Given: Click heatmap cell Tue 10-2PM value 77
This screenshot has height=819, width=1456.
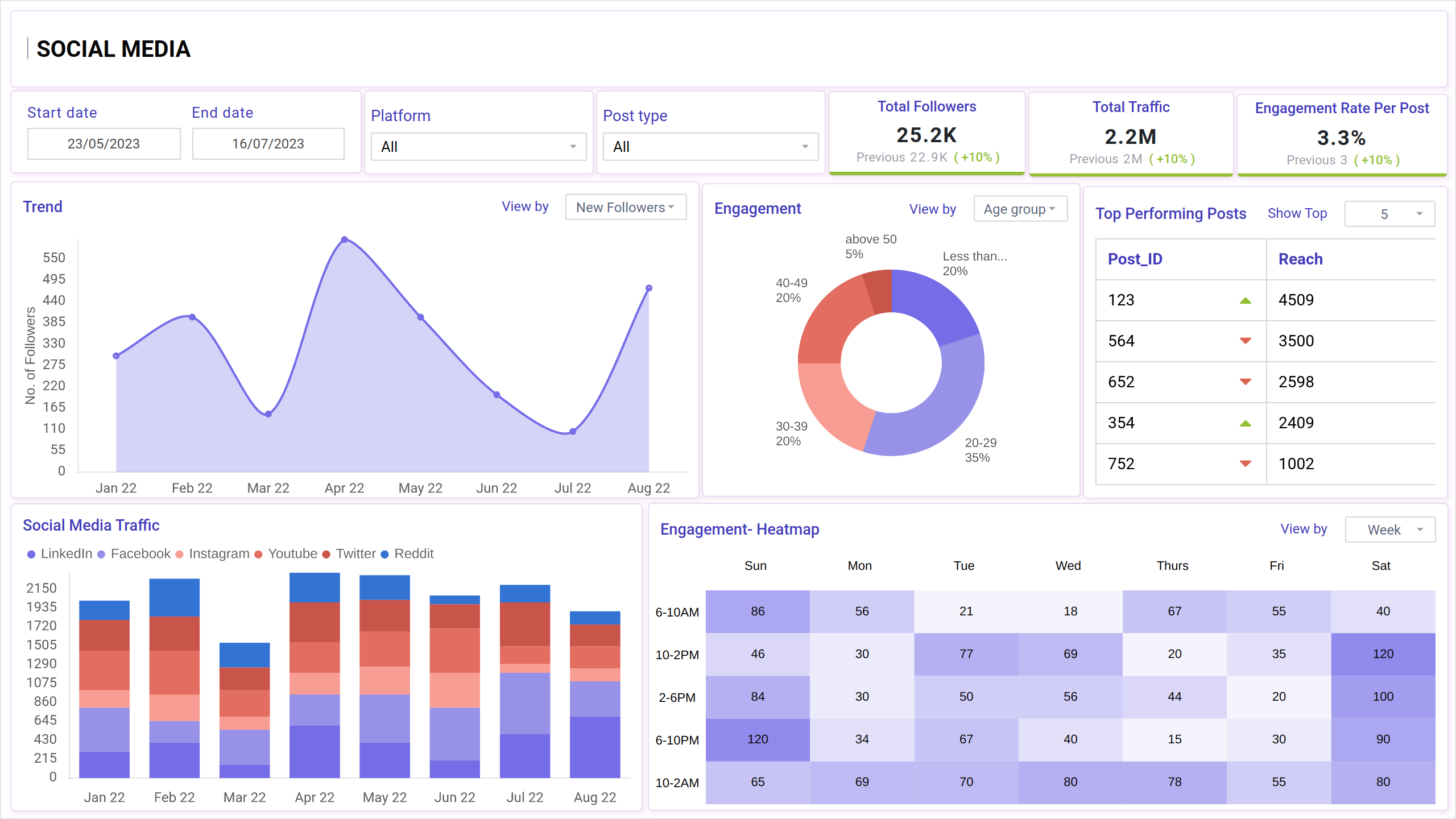Looking at the screenshot, I should 966,654.
